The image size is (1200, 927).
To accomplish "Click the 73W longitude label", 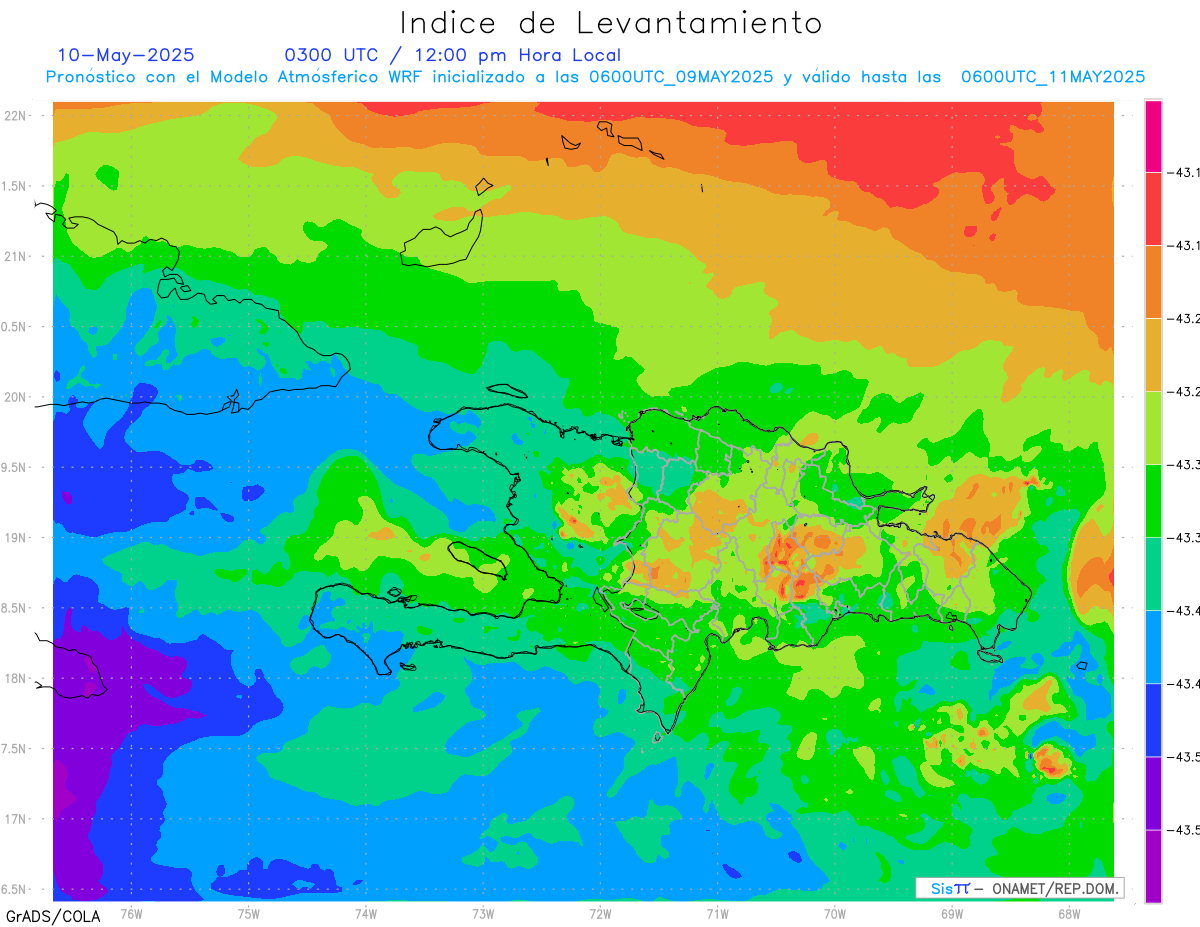I will [483, 913].
